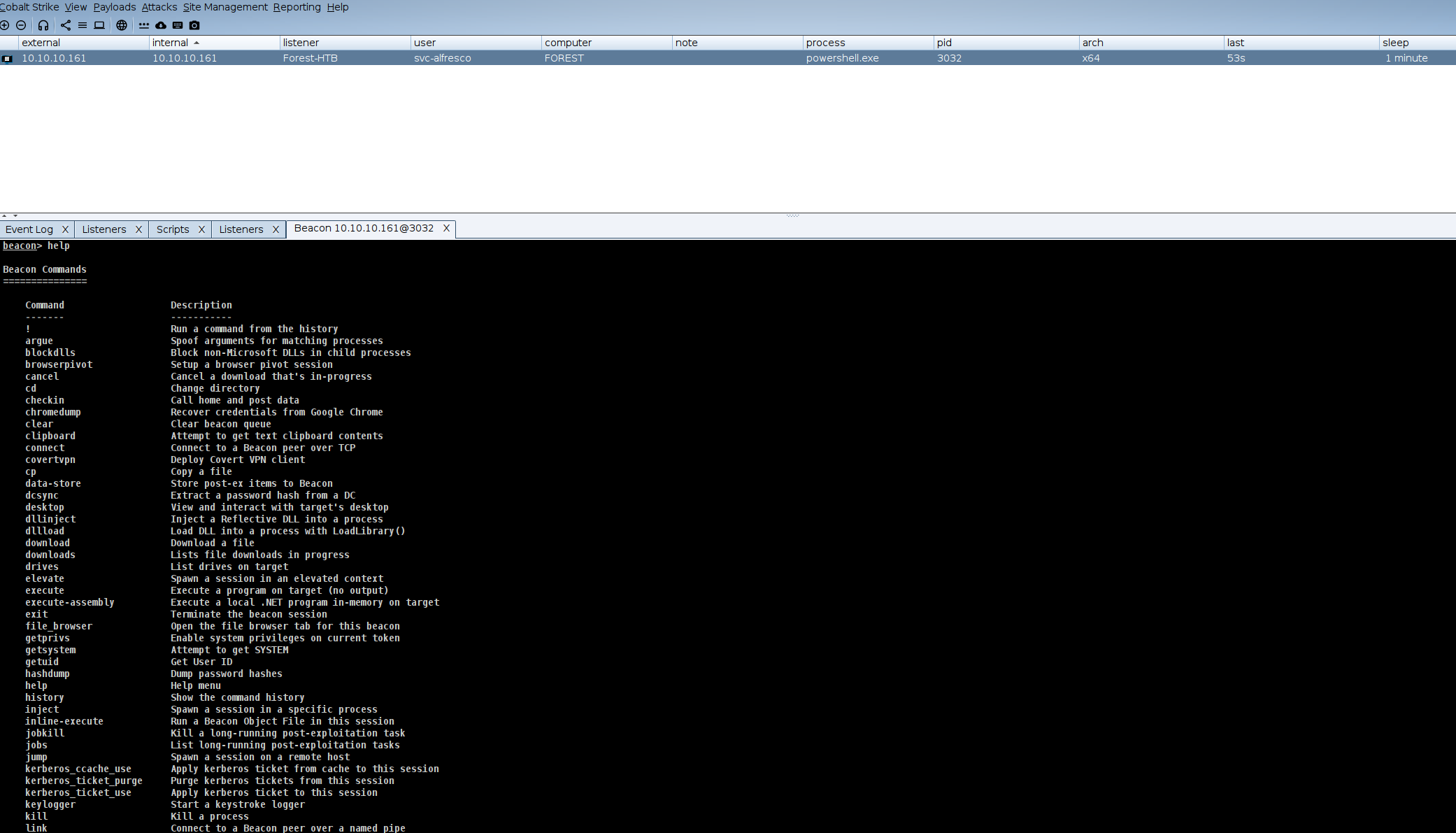Screen dimensions: 1456x833
Task: Switch to the Scripts tab
Action: tap(173, 229)
